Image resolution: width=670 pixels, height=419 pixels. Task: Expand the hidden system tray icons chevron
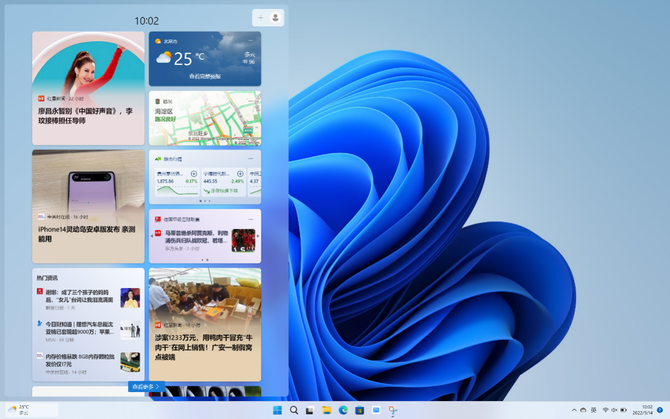pyautogui.click(x=574, y=410)
